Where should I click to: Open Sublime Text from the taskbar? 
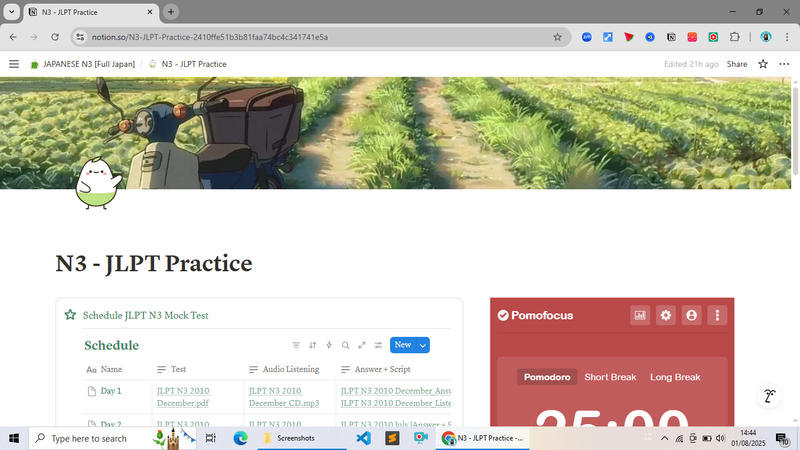coord(392,438)
